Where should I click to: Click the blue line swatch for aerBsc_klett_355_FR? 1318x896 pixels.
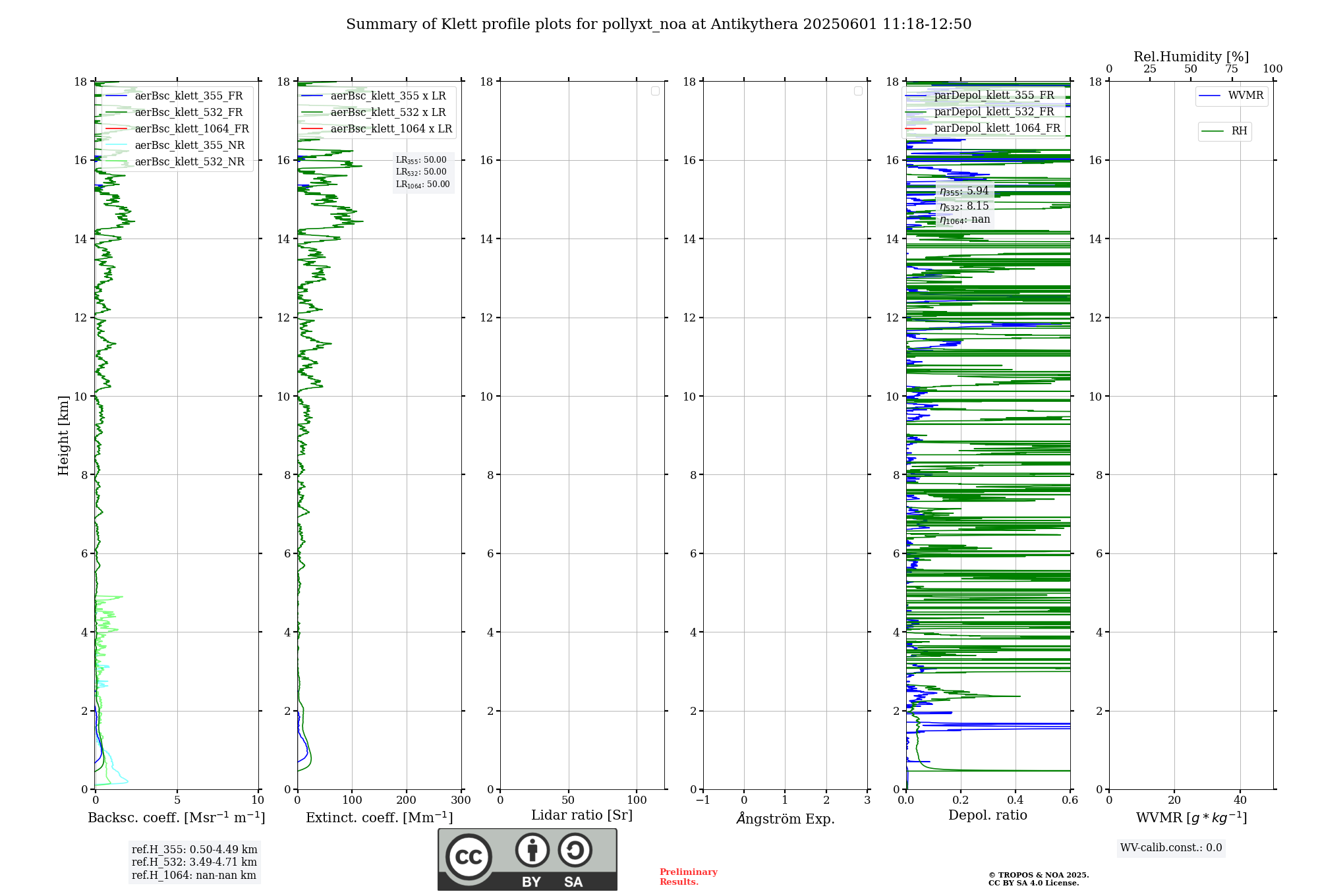(116, 96)
